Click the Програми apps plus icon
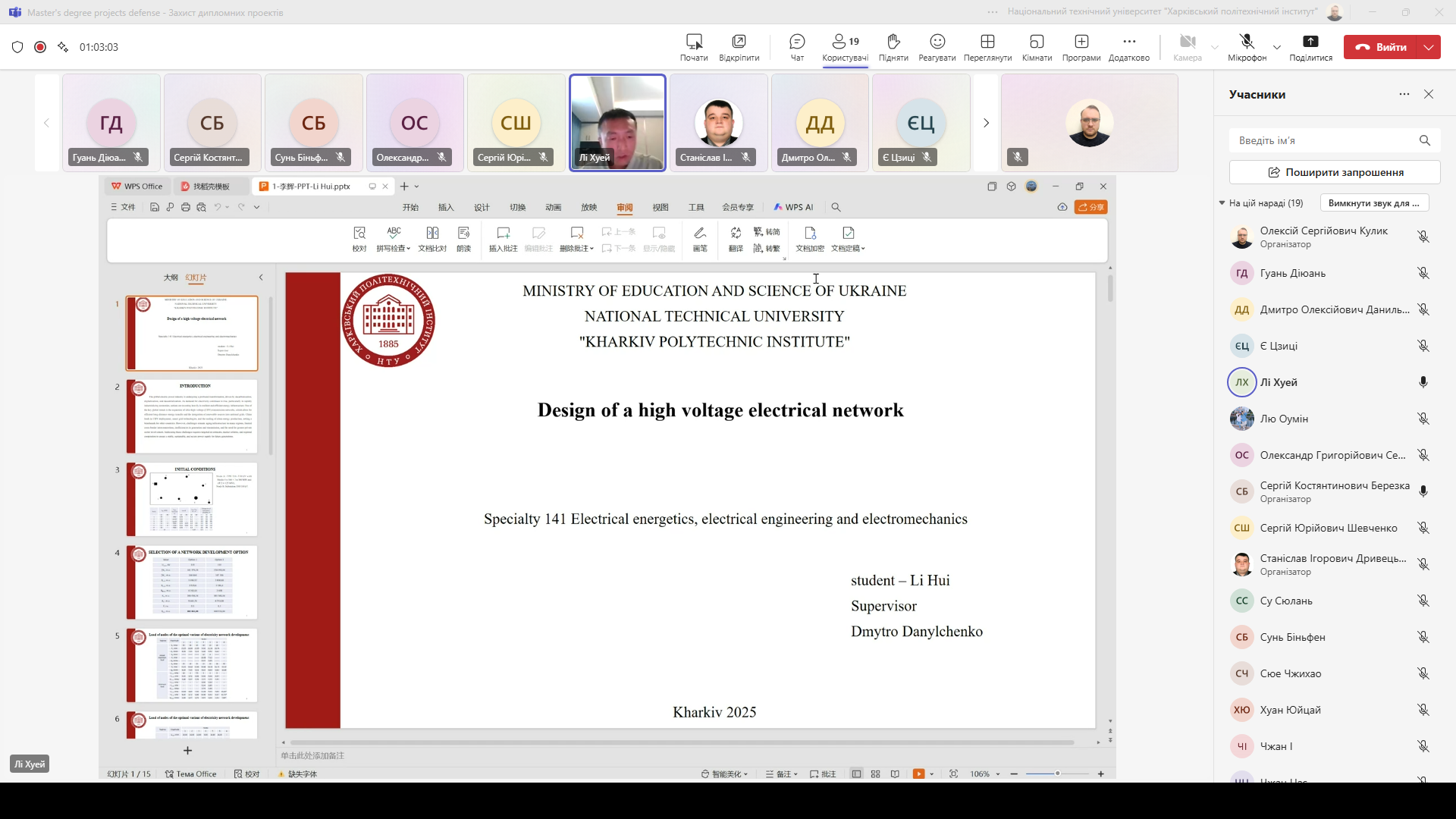Image resolution: width=1456 pixels, height=819 pixels. pos(1081,42)
